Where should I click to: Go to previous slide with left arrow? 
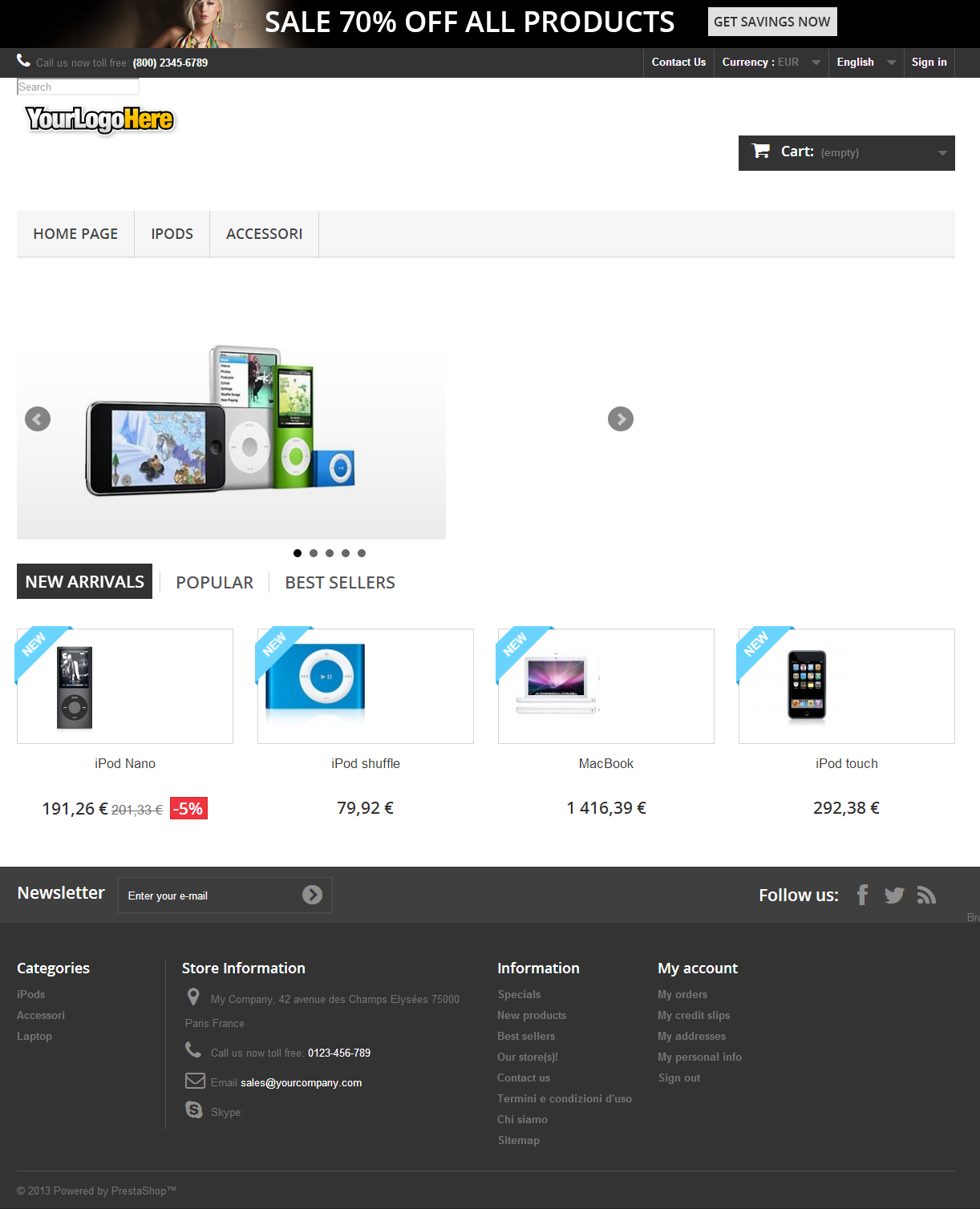coord(38,418)
